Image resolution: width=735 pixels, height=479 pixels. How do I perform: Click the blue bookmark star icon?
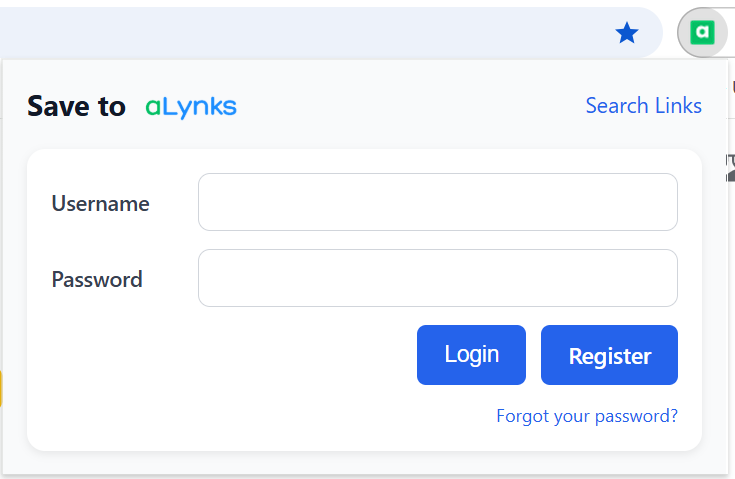(627, 33)
